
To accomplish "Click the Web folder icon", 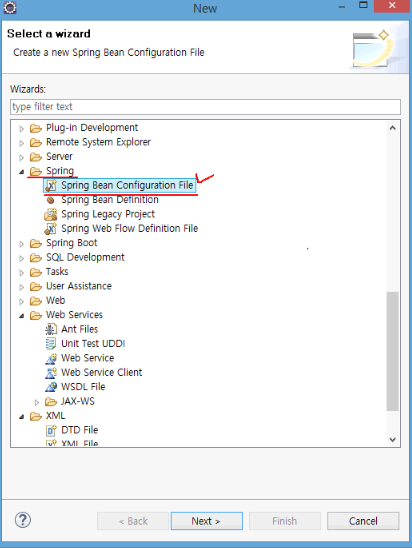I will click(x=36, y=301).
